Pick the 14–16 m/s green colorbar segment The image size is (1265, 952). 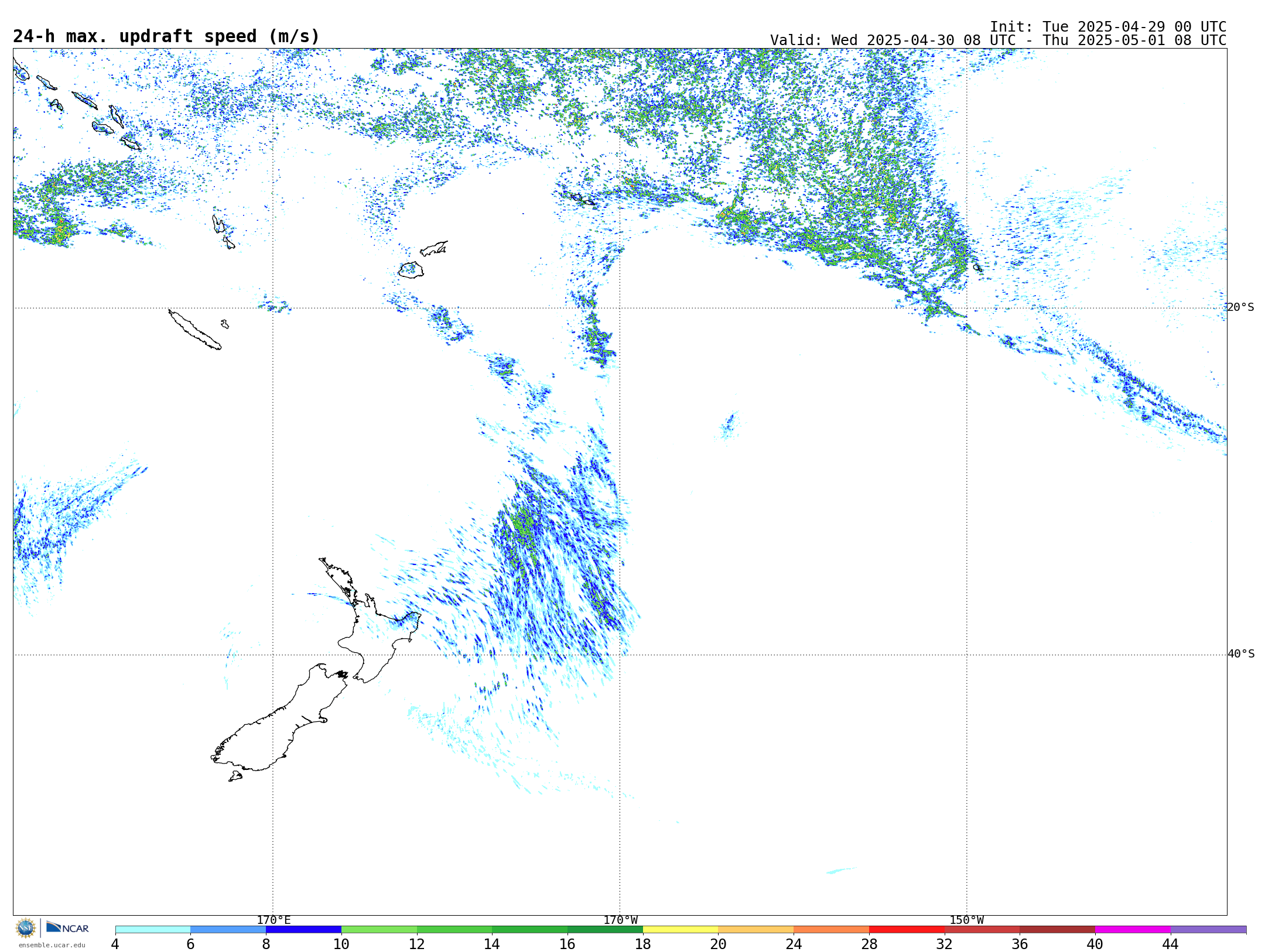(x=530, y=930)
